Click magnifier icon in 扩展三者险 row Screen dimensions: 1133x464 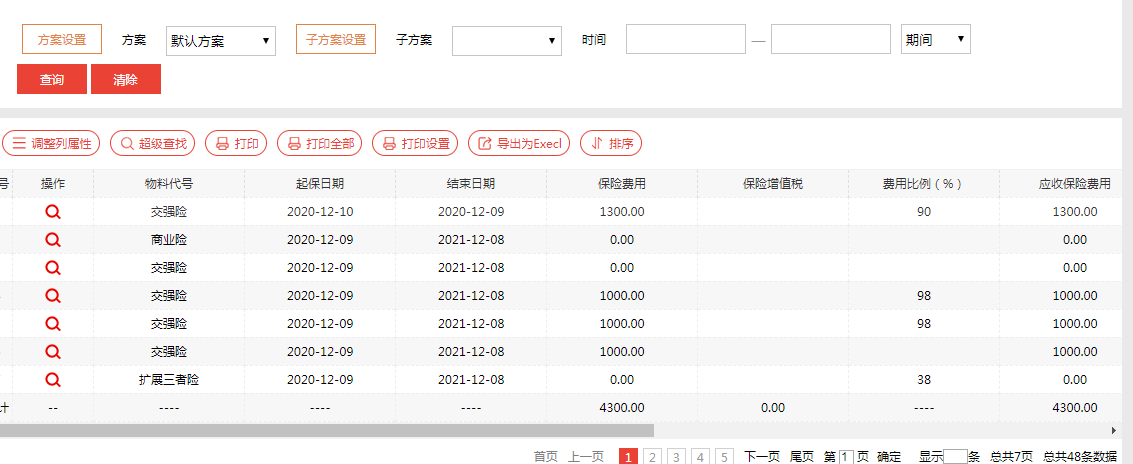(x=53, y=379)
